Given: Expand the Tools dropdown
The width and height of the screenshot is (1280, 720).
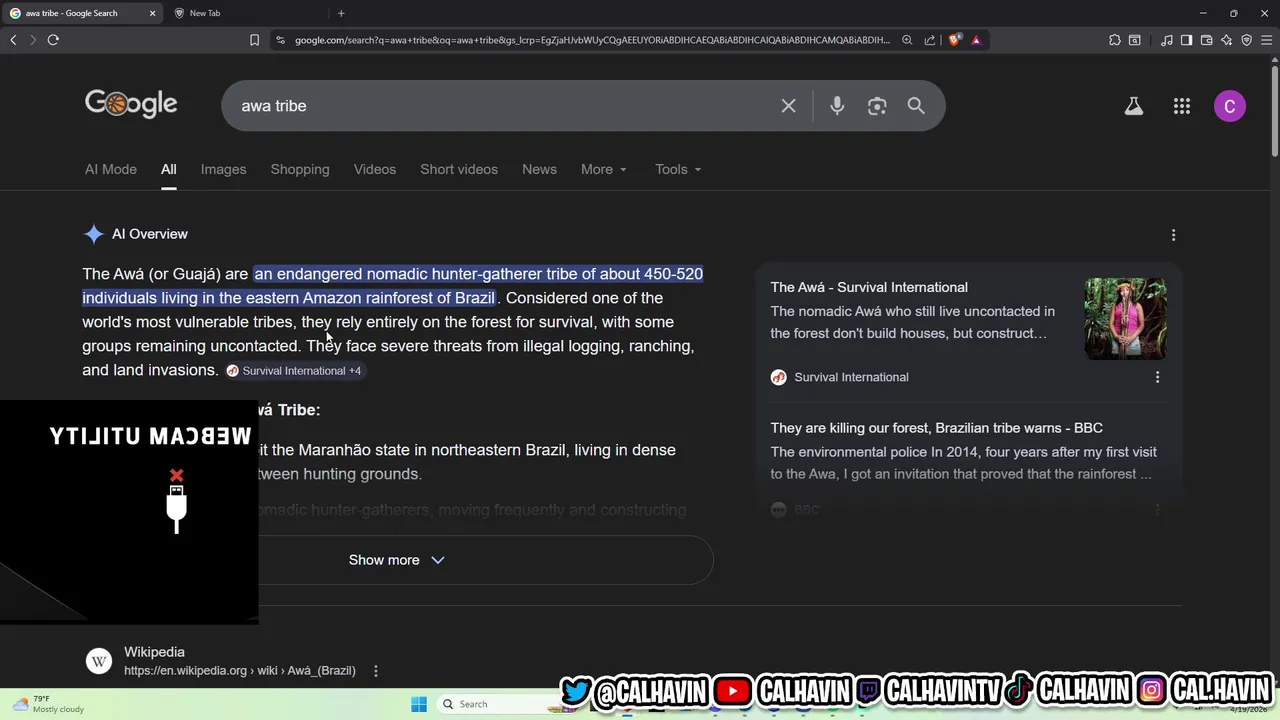Looking at the screenshot, I should click(x=678, y=169).
